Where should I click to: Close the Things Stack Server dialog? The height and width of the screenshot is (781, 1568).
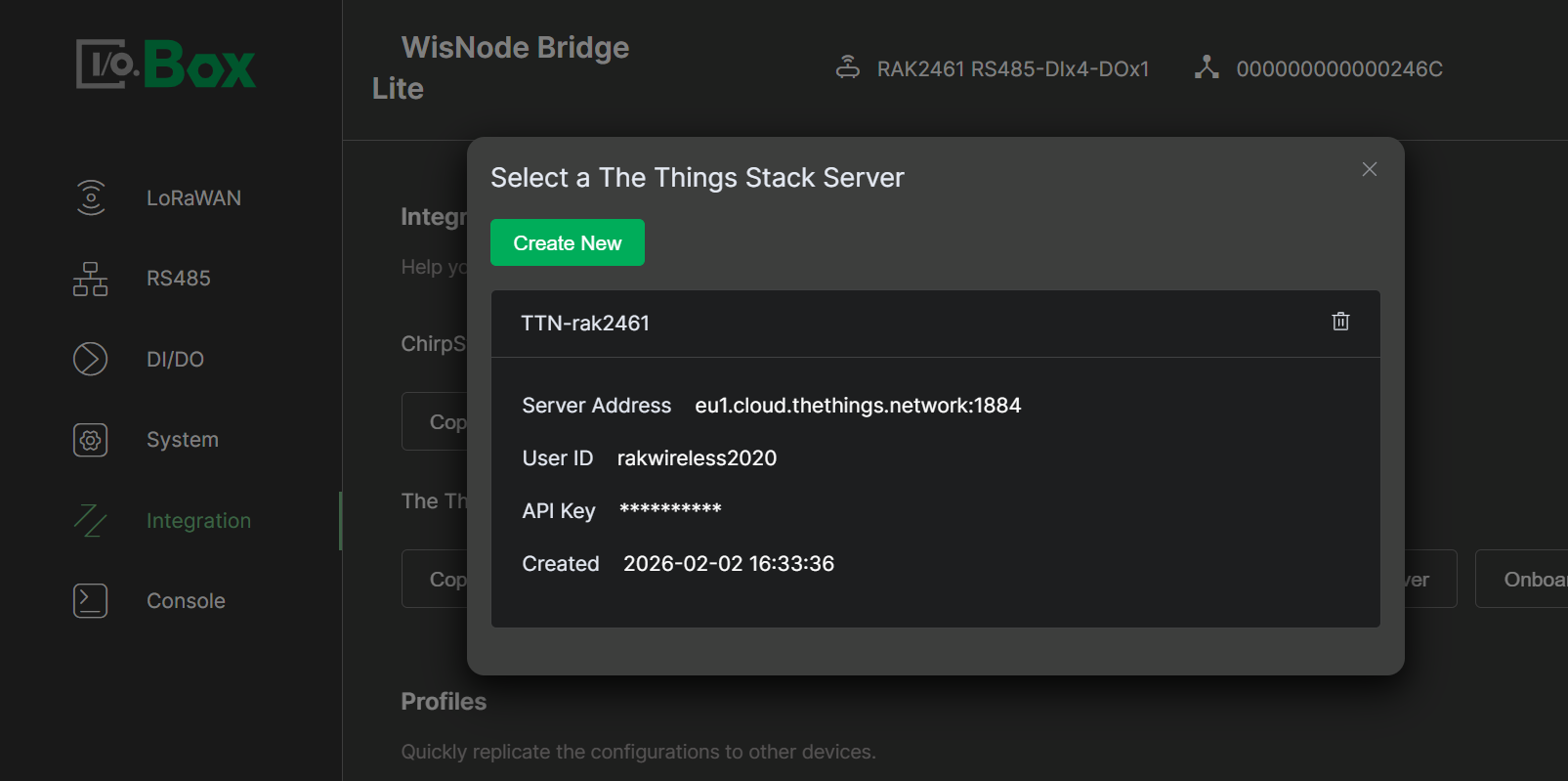tap(1369, 169)
